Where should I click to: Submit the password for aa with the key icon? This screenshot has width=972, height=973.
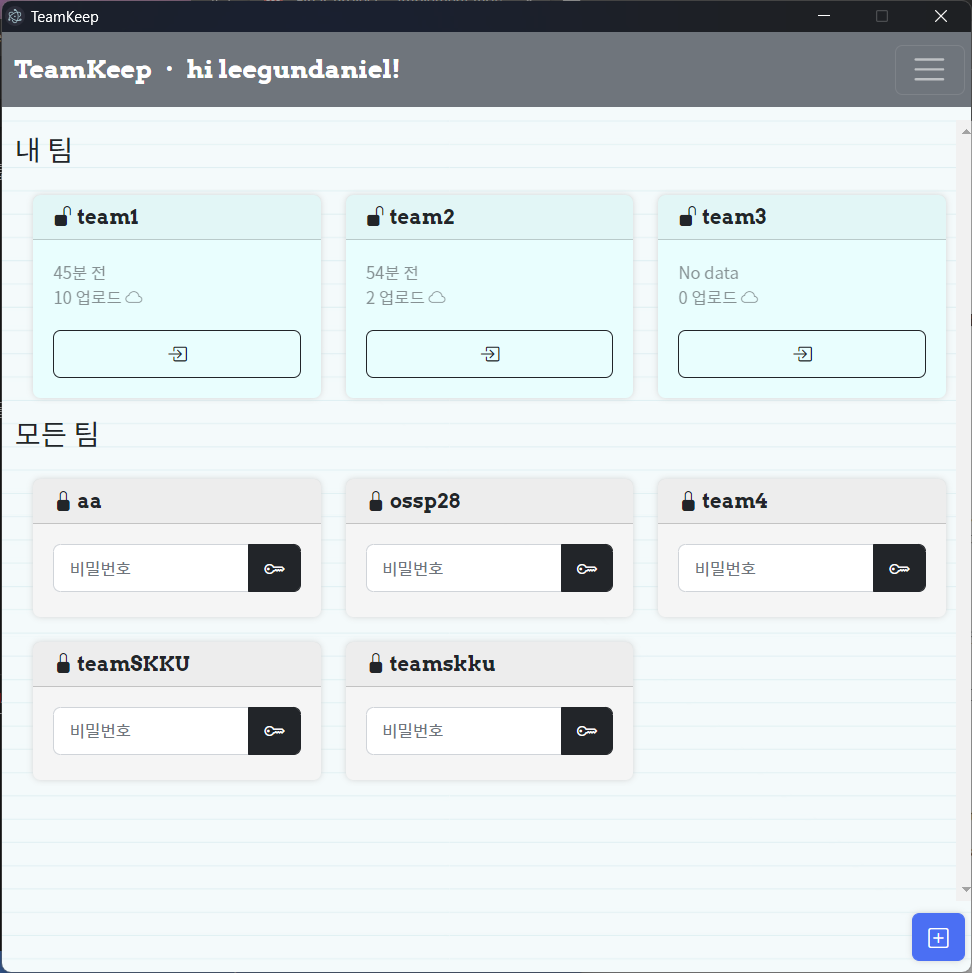(x=274, y=567)
